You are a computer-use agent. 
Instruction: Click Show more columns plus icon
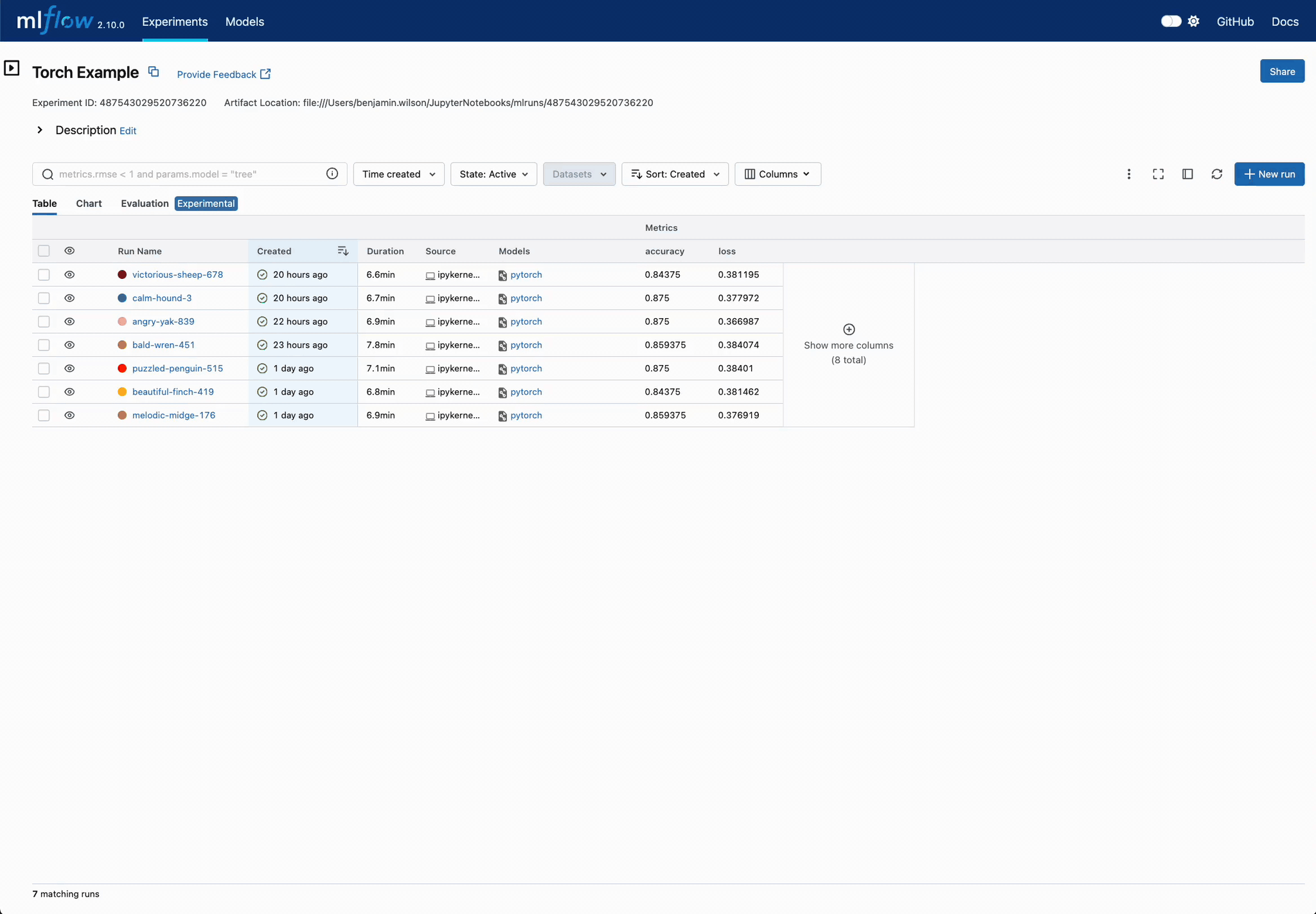coord(848,329)
